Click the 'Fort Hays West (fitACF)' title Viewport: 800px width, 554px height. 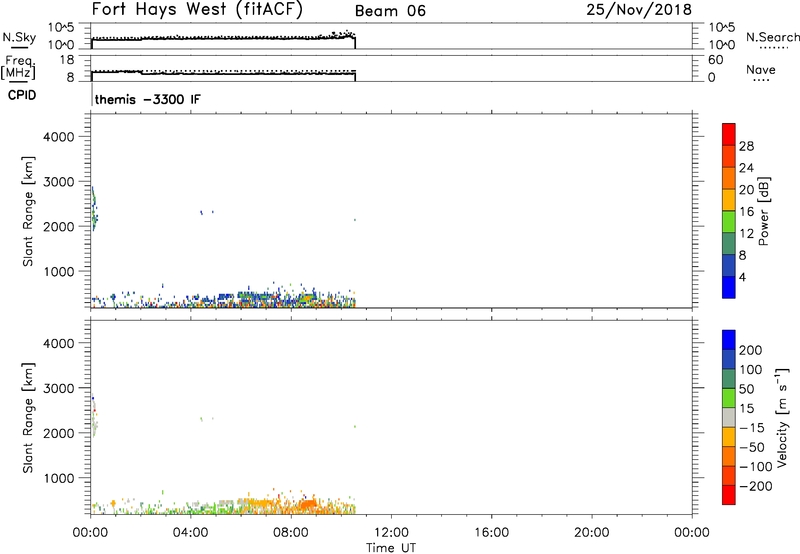(197, 10)
